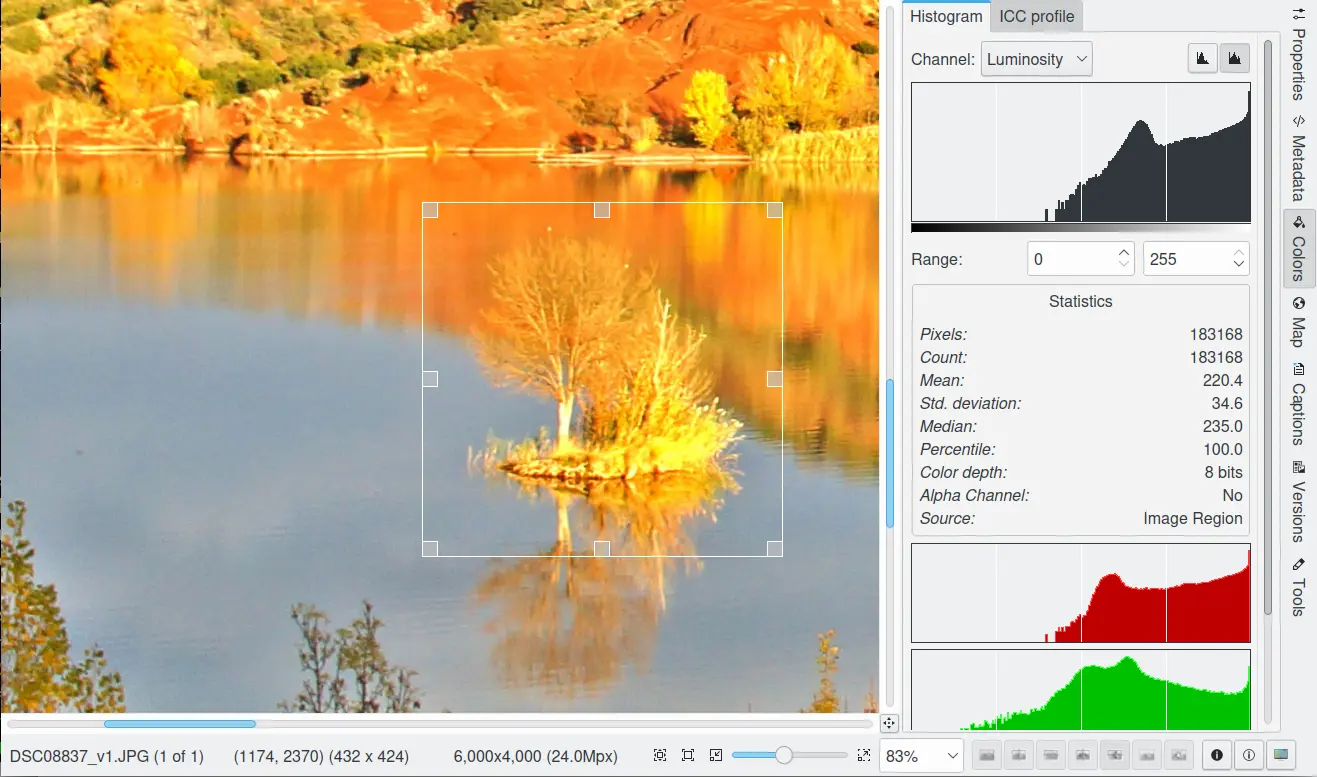Open the Channel Luminosity dropdown

point(1036,59)
